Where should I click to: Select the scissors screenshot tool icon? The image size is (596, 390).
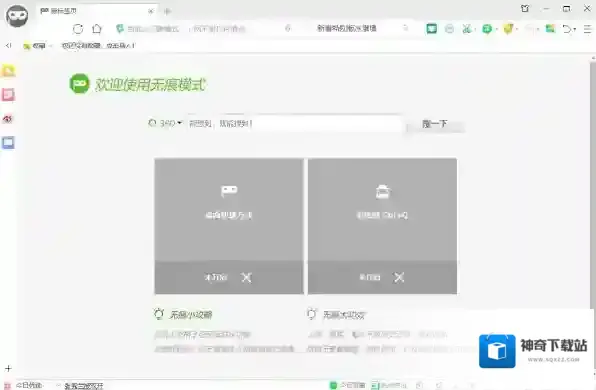tap(466, 29)
